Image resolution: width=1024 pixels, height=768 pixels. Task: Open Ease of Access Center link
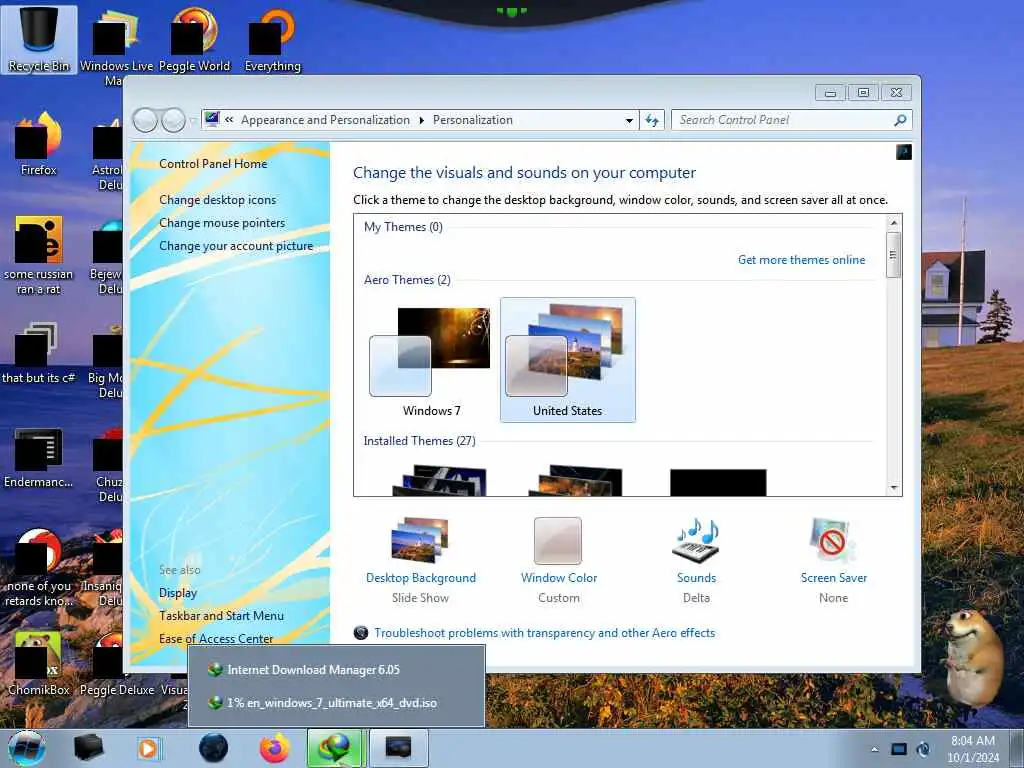(x=216, y=639)
